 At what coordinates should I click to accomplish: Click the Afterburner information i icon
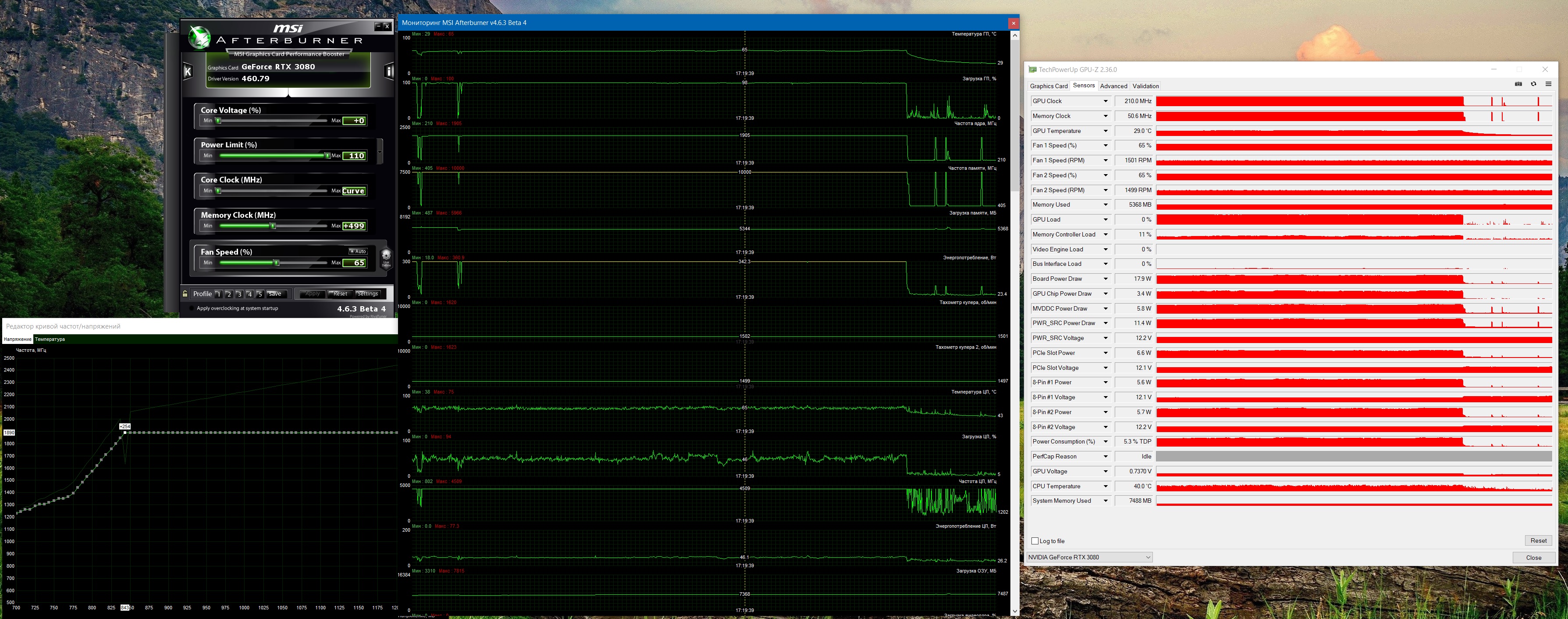pyautogui.click(x=389, y=71)
